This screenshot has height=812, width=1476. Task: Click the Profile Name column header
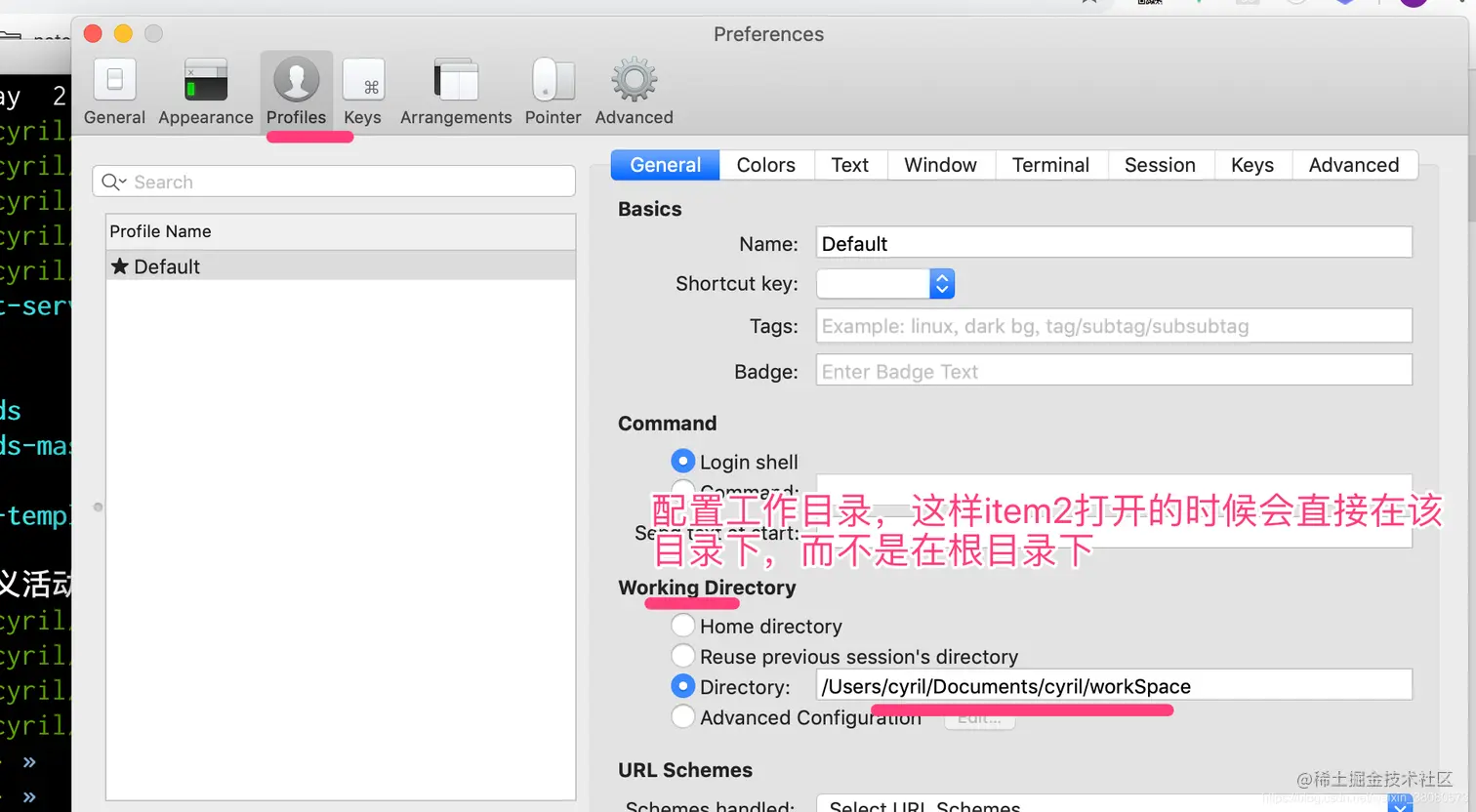click(341, 231)
